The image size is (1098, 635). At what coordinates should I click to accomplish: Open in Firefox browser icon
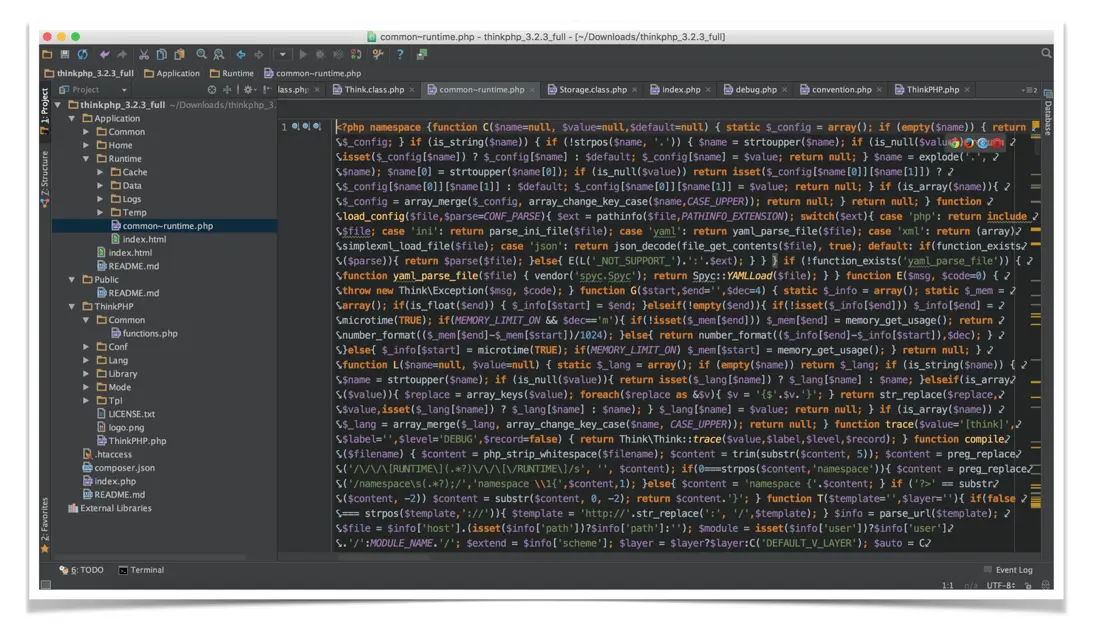pyautogui.click(x=969, y=143)
